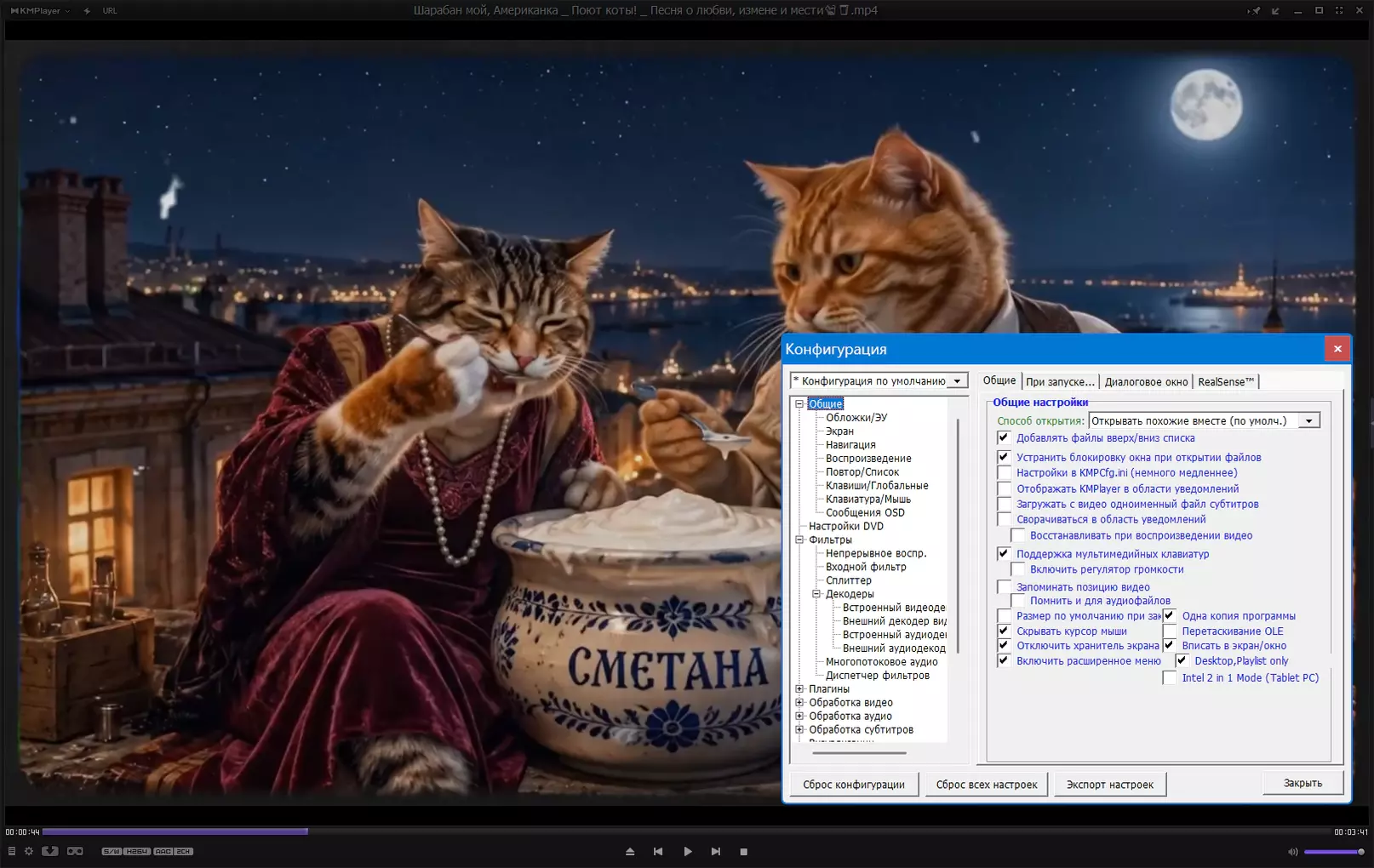Select the 'RealSense™' tab

click(1226, 382)
